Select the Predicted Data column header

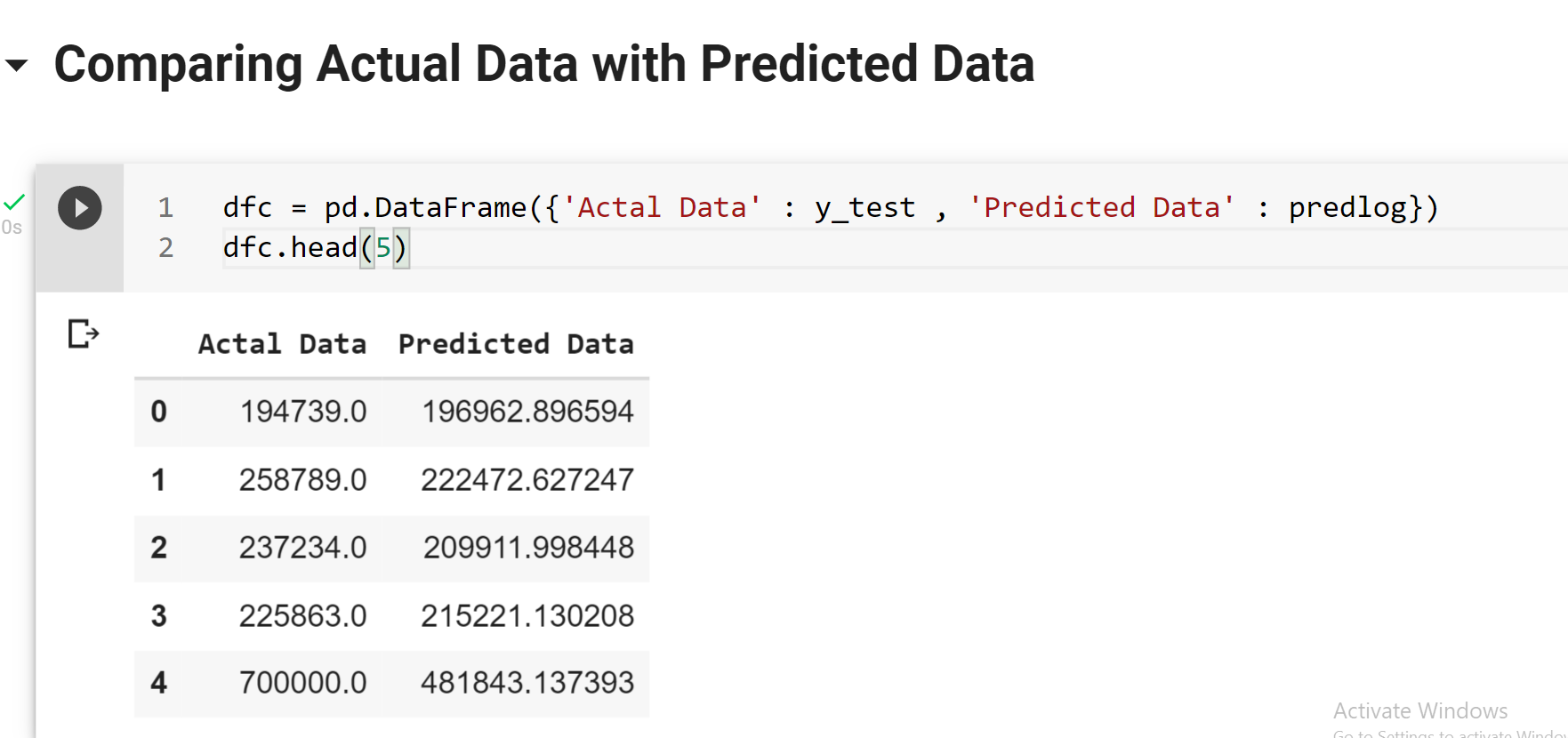click(516, 344)
